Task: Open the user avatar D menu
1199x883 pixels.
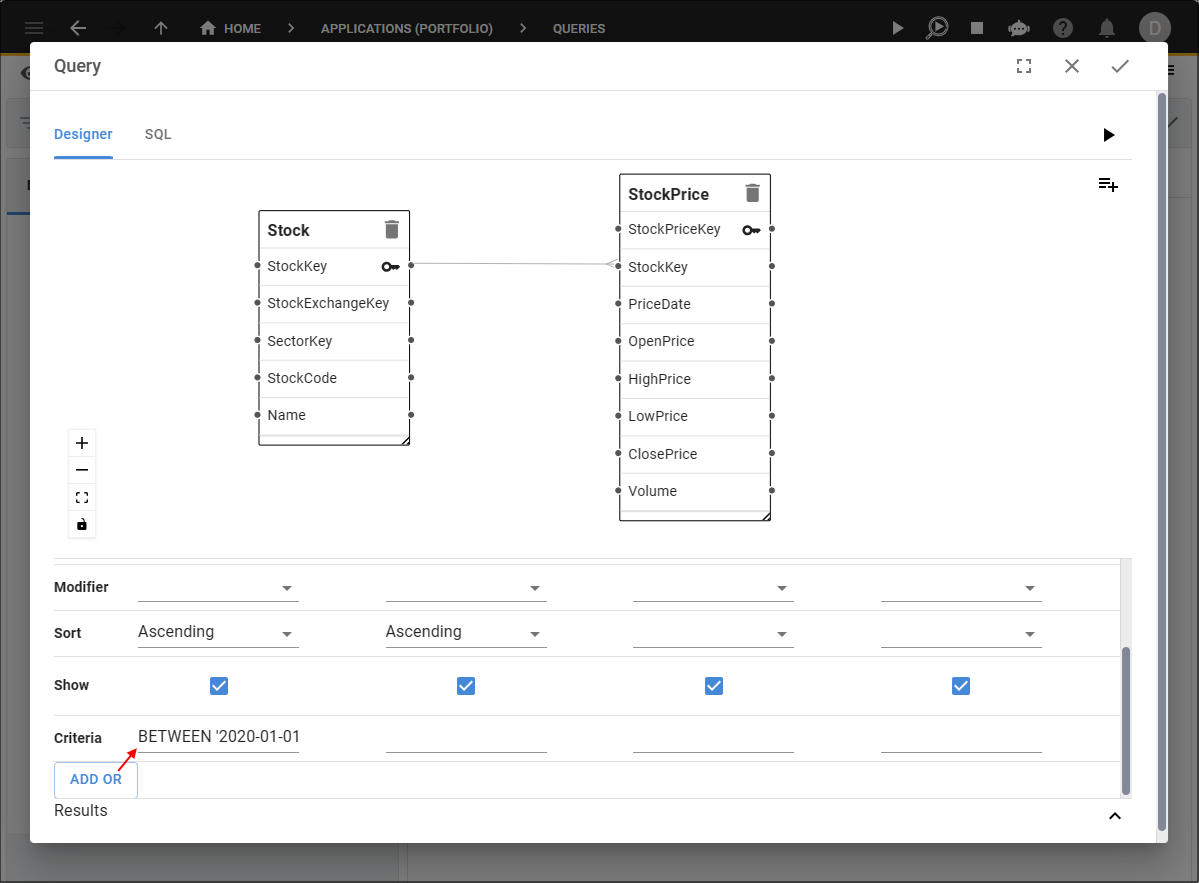Action: [1155, 28]
